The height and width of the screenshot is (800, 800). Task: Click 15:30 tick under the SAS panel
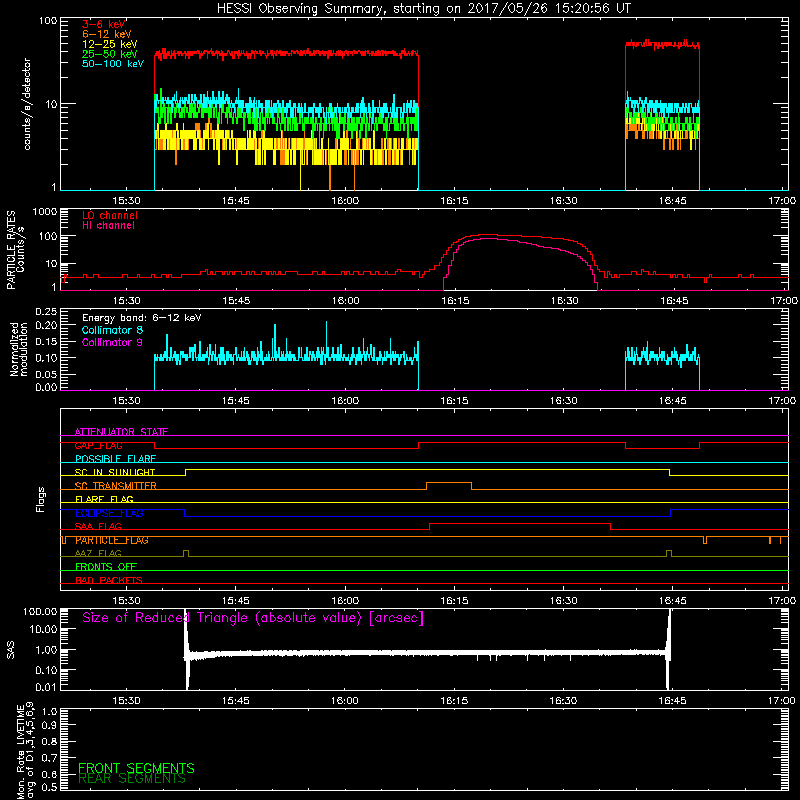coord(127,701)
